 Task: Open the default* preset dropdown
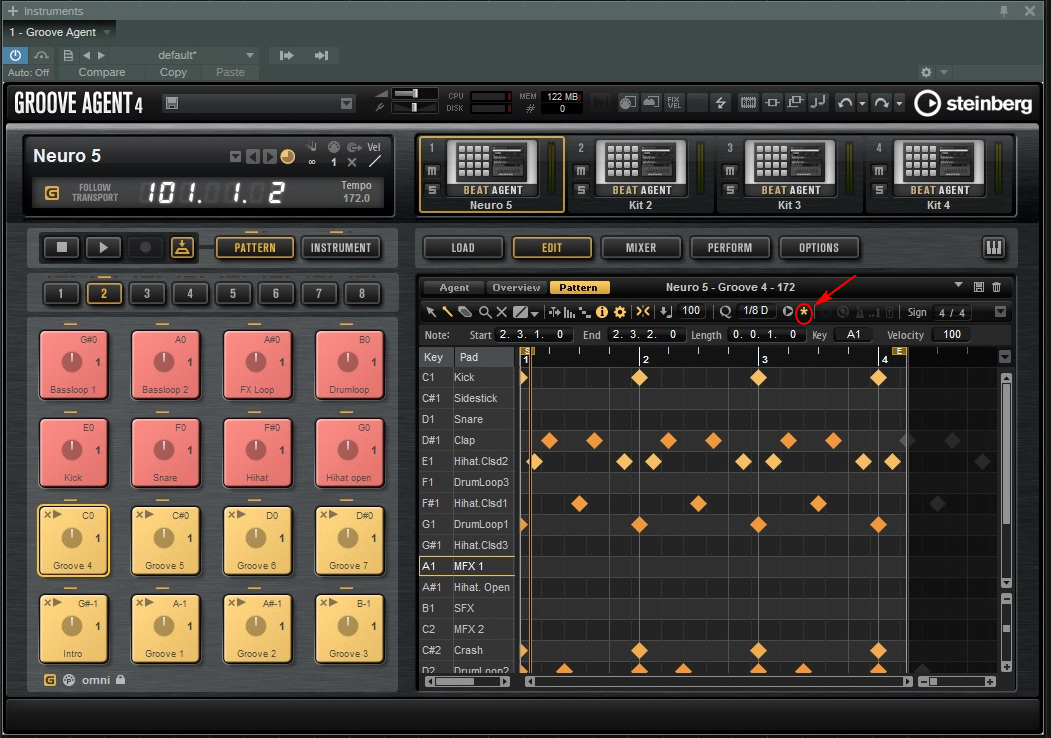(x=250, y=56)
